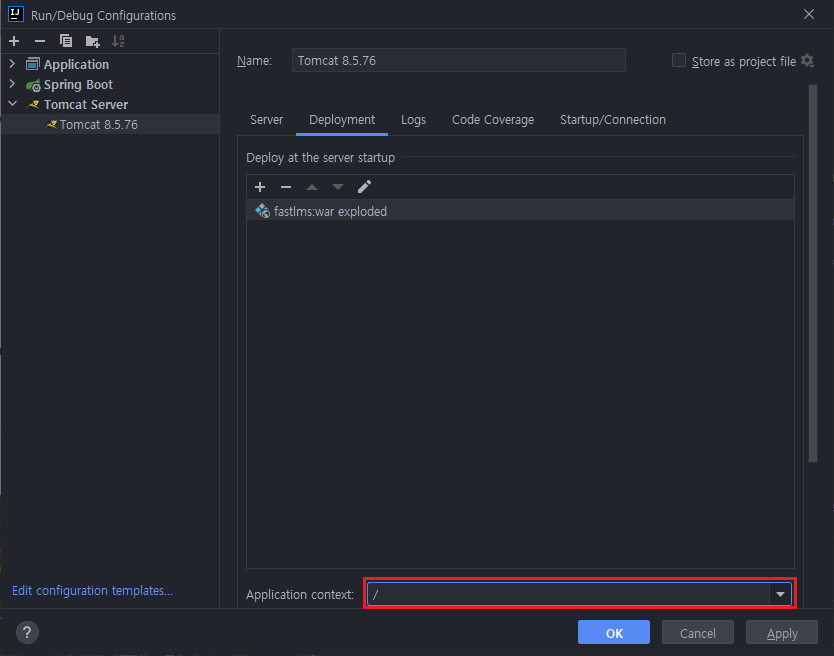Click the IntelliJ IDEA logo icon
Image resolution: width=834 pixels, height=656 pixels.
click(x=16, y=14)
